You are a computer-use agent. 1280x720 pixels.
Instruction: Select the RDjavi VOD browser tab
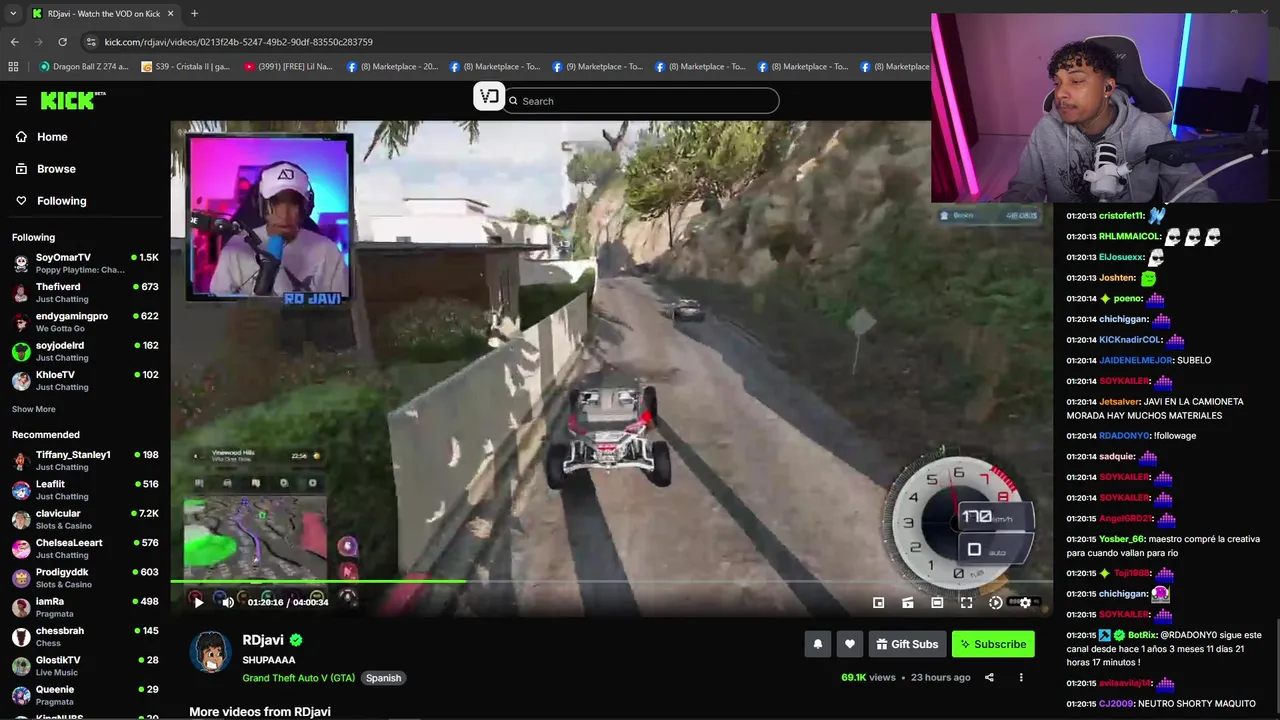[x=103, y=14]
